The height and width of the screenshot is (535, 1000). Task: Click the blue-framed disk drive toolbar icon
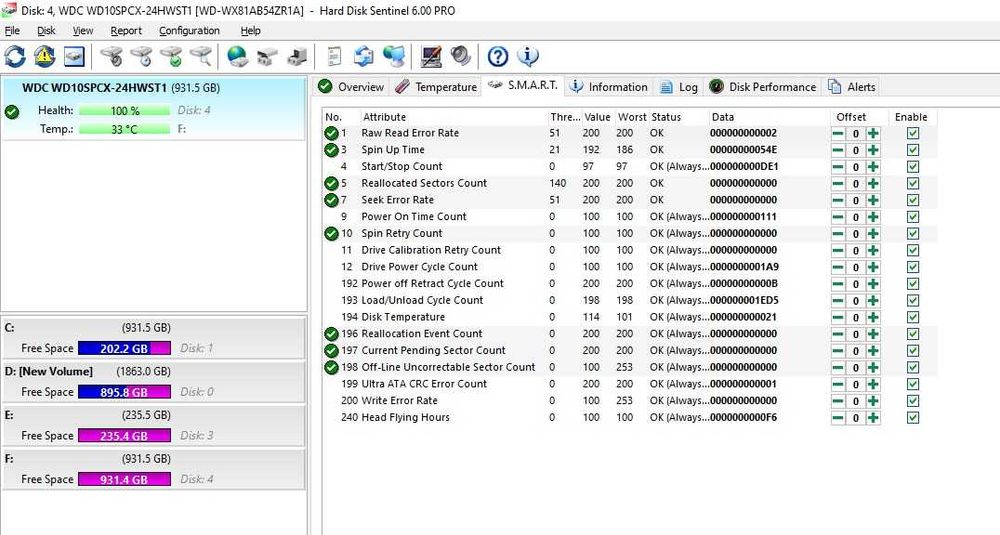[x=74, y=56]
